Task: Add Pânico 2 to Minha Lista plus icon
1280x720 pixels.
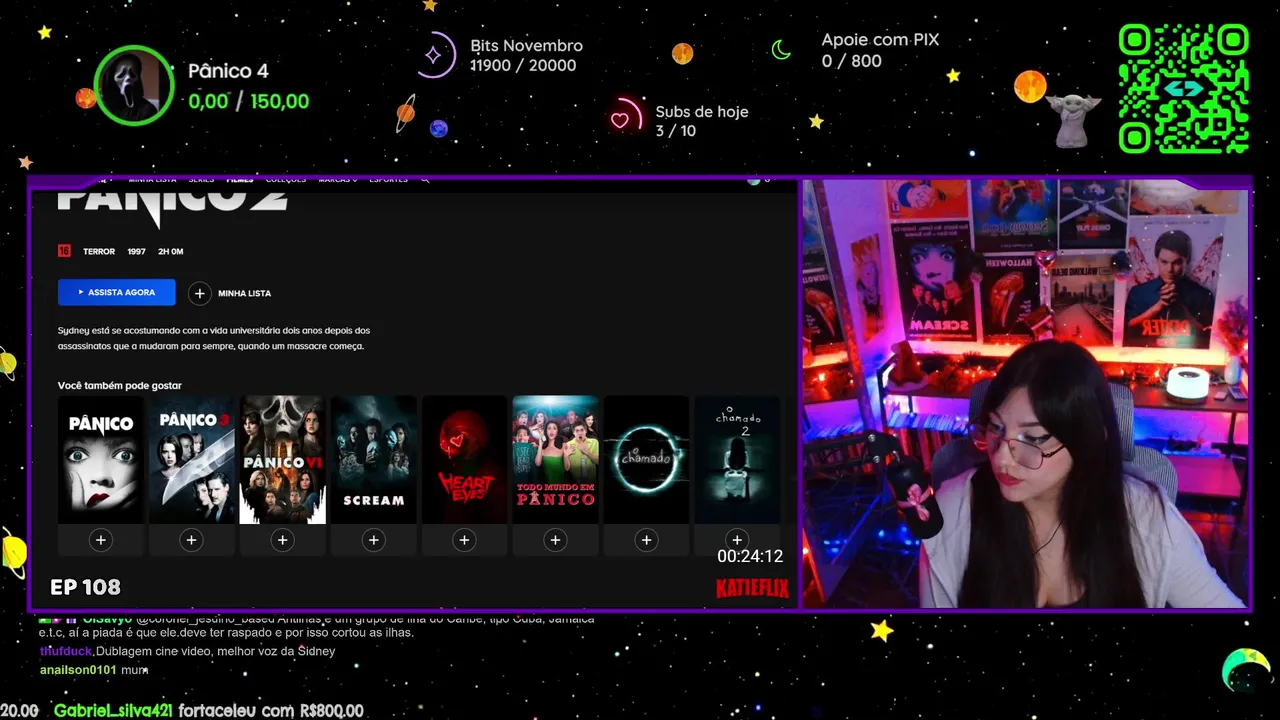Action: click(199, 293)
